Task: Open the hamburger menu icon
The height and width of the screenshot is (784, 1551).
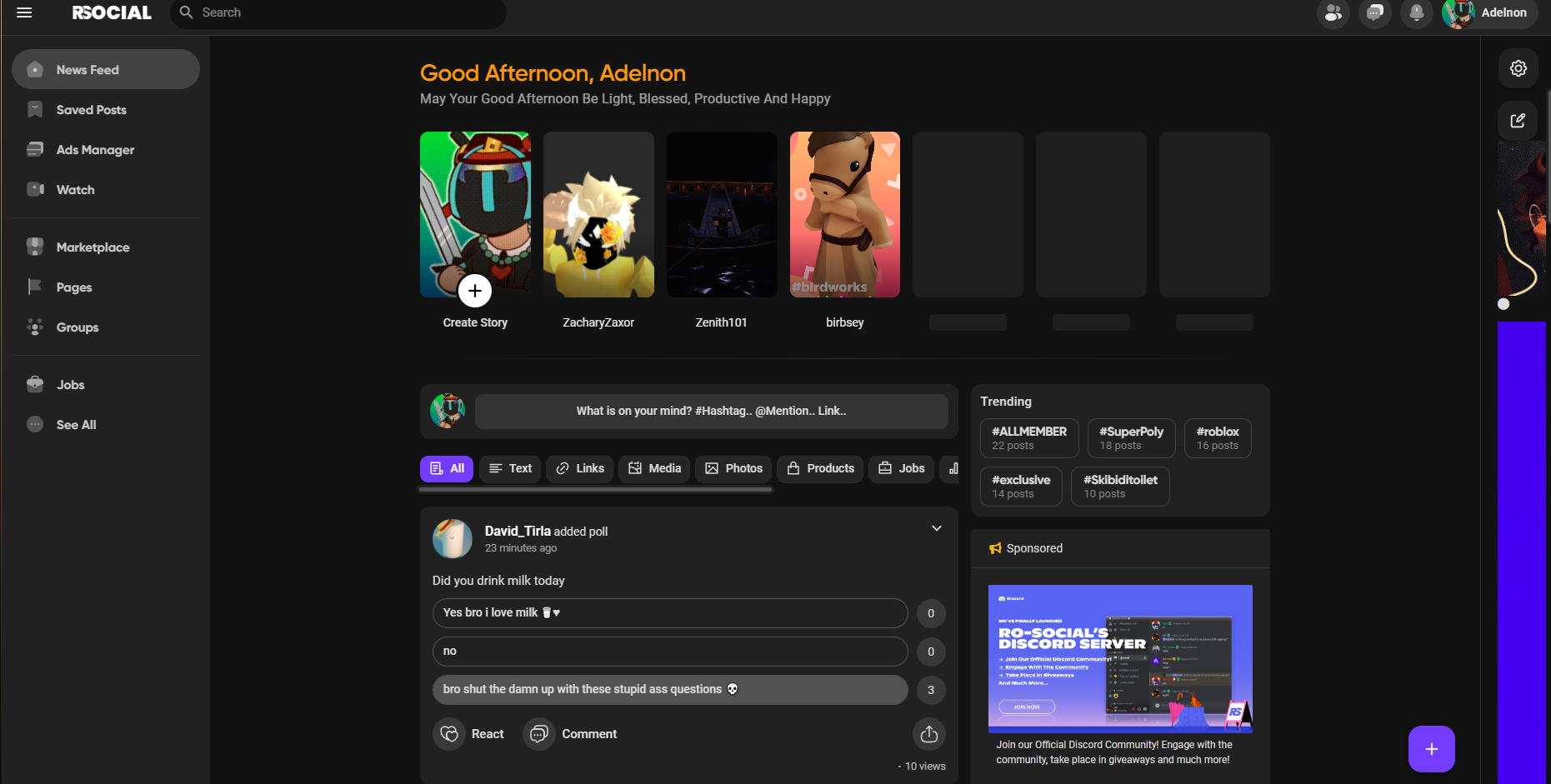Action: click(24, 12)
